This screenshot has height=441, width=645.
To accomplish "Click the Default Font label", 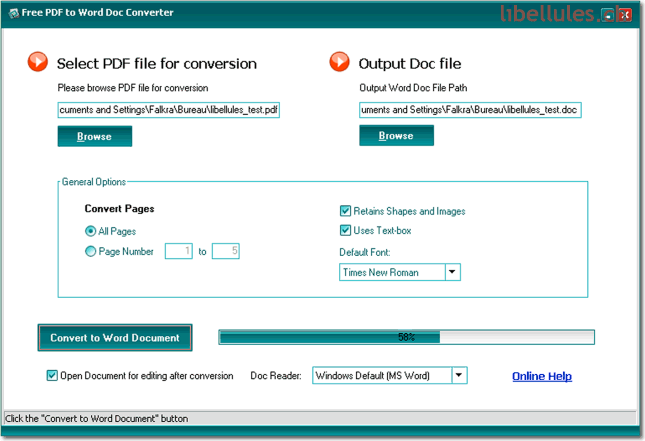I will [365, 252].
